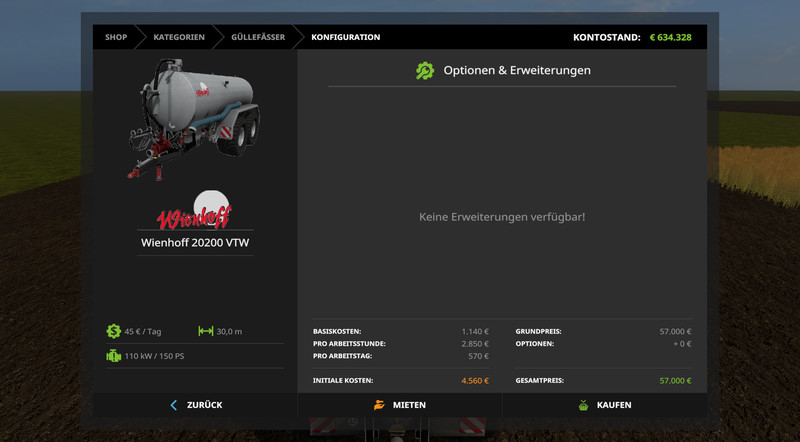Navigate to Güllefässer breadcrumb
The width and height of the screenshot is (800, 442).
258,37
